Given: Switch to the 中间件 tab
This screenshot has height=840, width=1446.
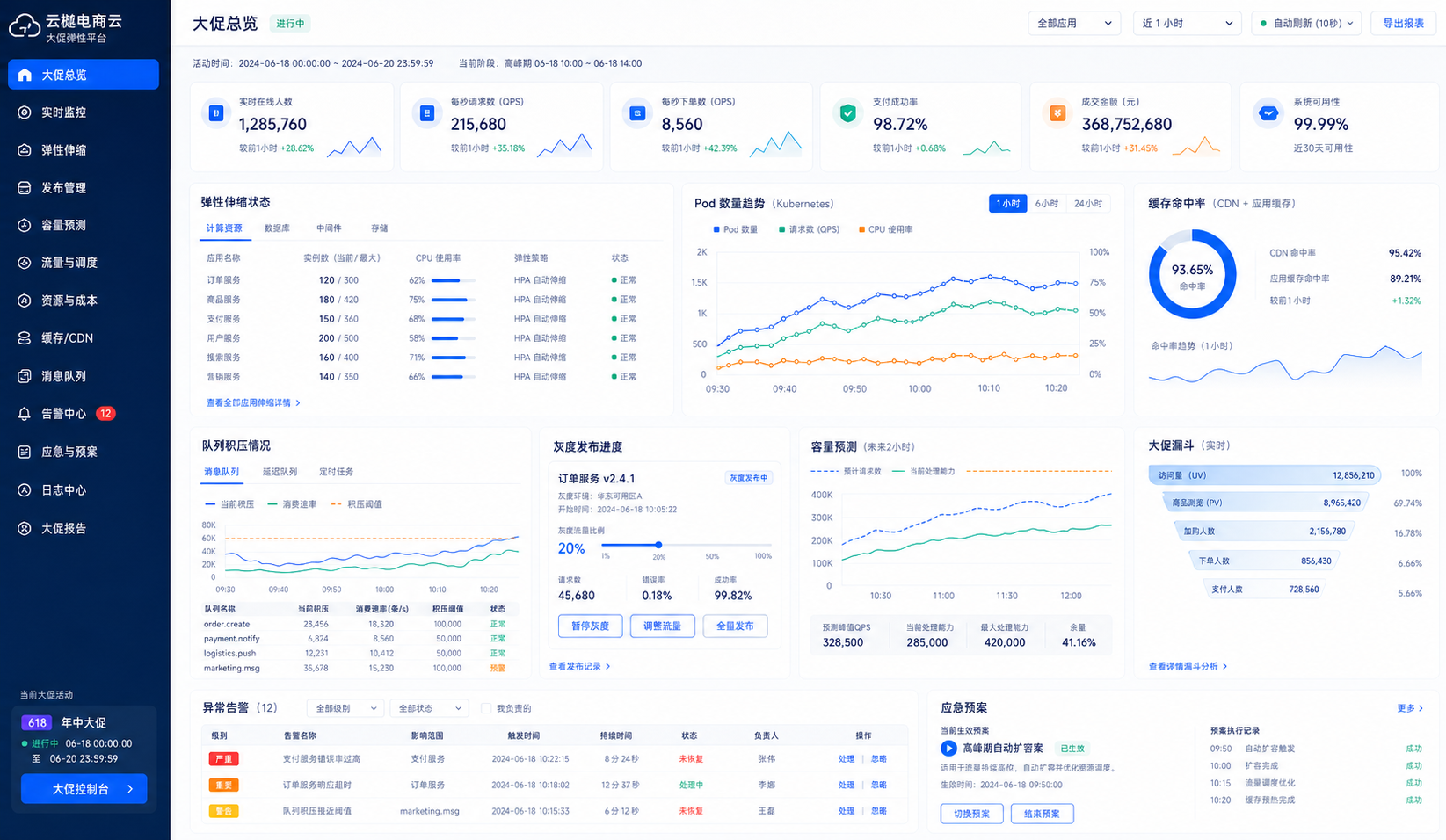Looking at the screenshot, I should tap(329, 228).
